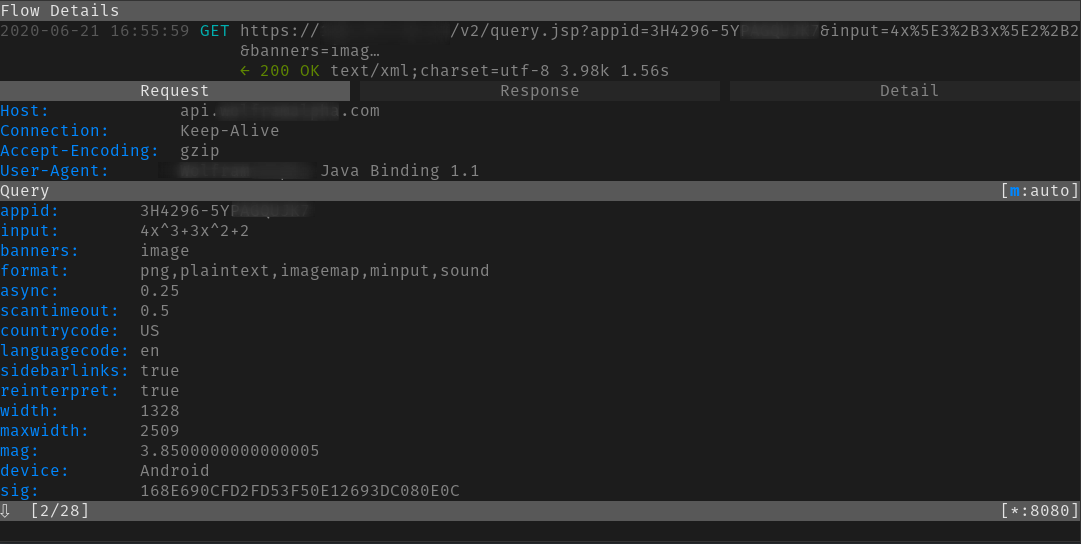The height and width of the screenshot is (544, 1081).
Task: Select the format parameter value
Action: [314, 271]
